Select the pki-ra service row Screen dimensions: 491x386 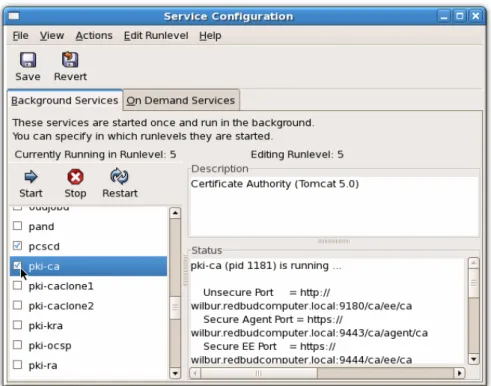tap(88, 365)
